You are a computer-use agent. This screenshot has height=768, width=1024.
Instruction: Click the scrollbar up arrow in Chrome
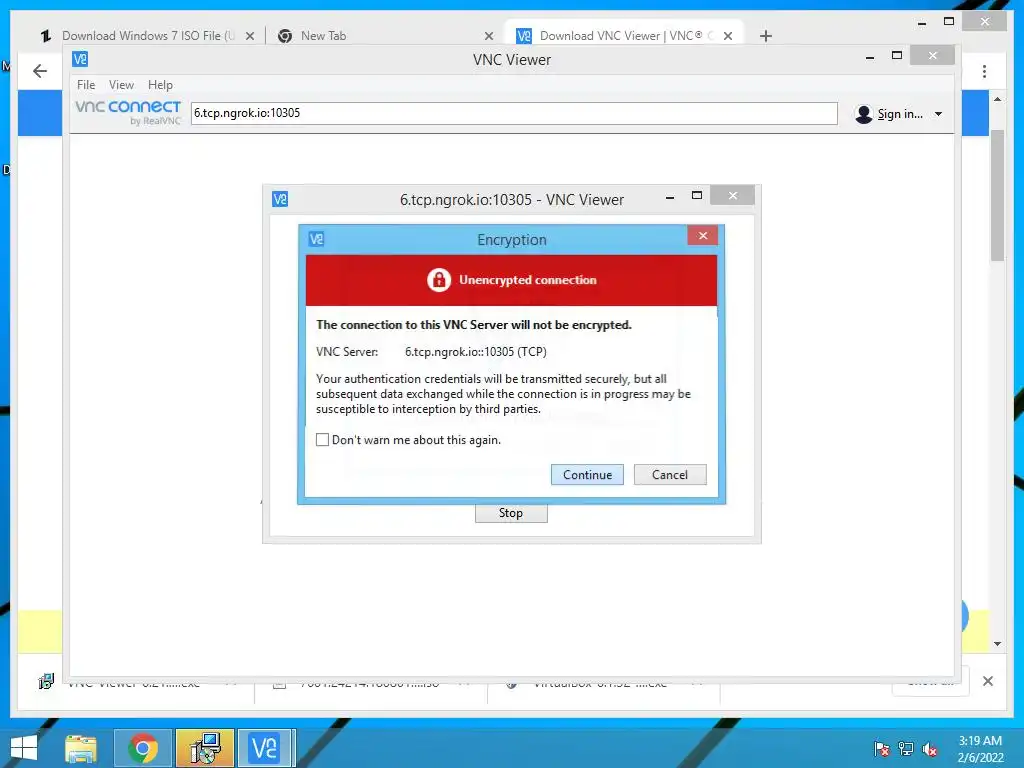click(x=997, y=99)
